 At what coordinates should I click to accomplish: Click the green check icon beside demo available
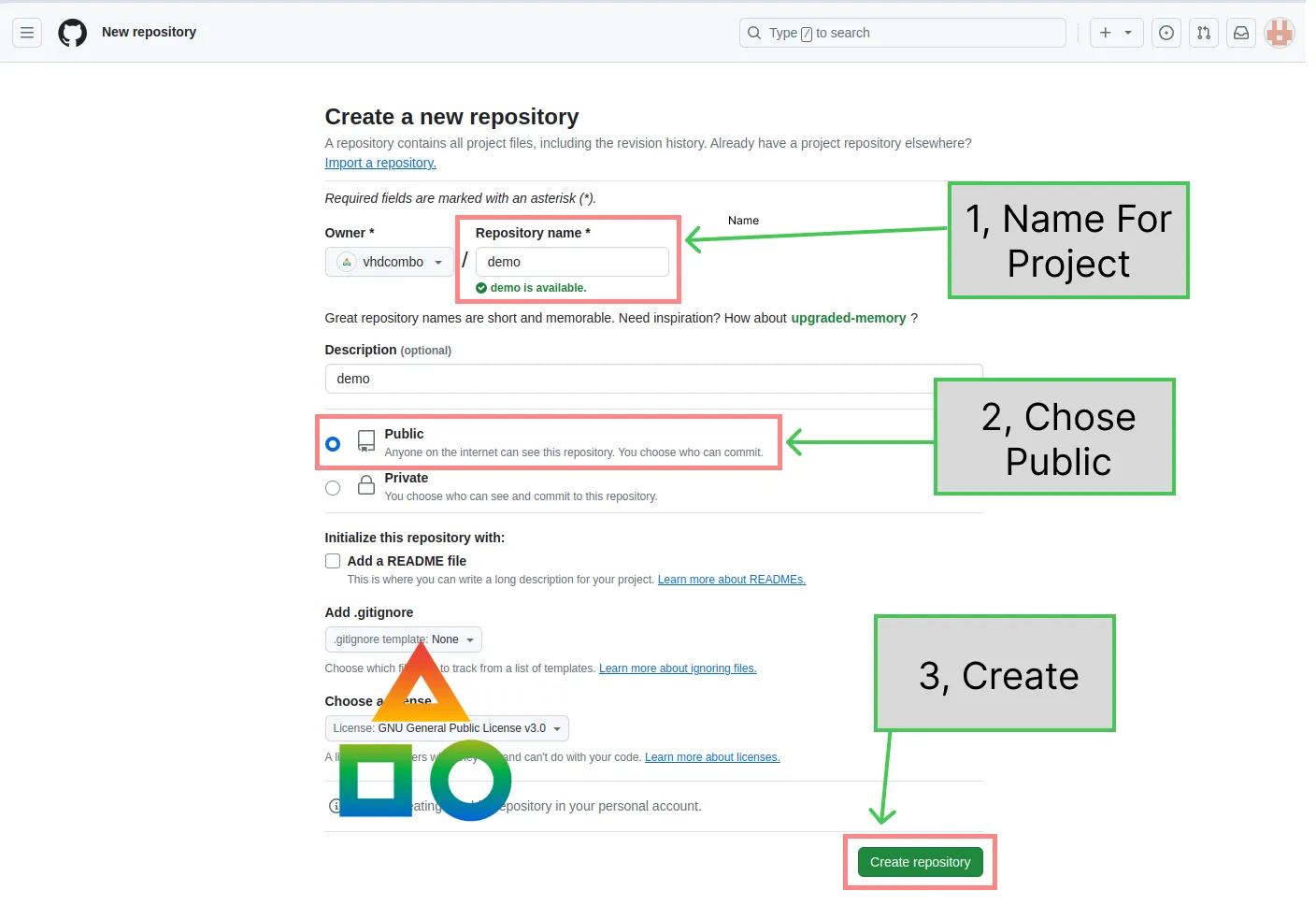pos(481,288)
